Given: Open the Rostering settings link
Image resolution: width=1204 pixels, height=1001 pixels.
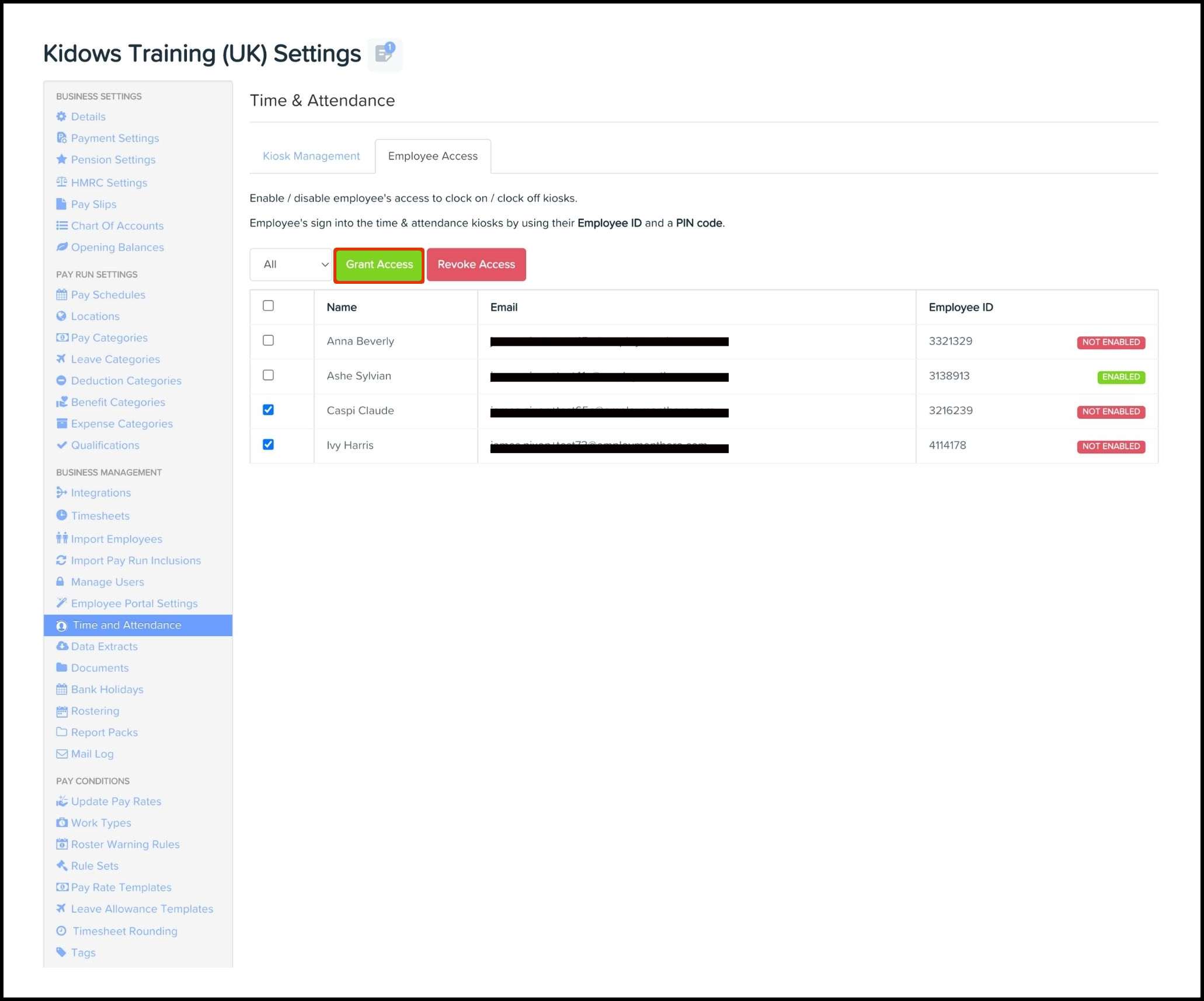Looking at the screenshot, I should [x=95, y=711].
